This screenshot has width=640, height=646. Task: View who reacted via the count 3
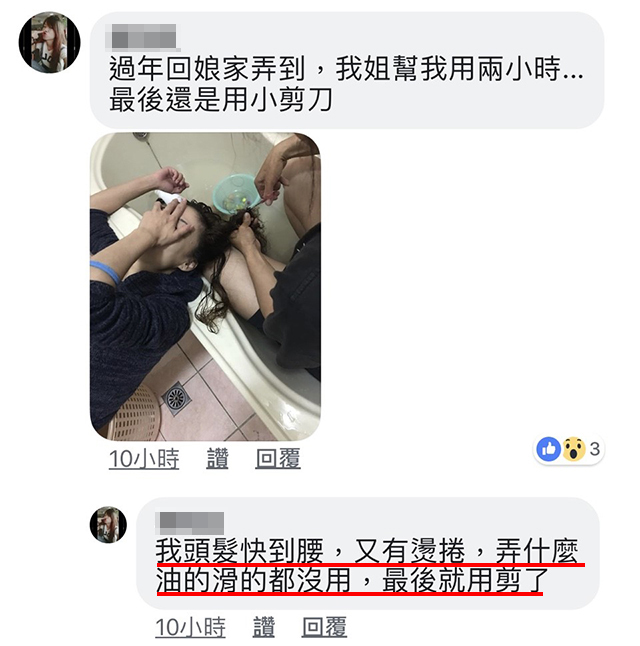pos(594,449)
